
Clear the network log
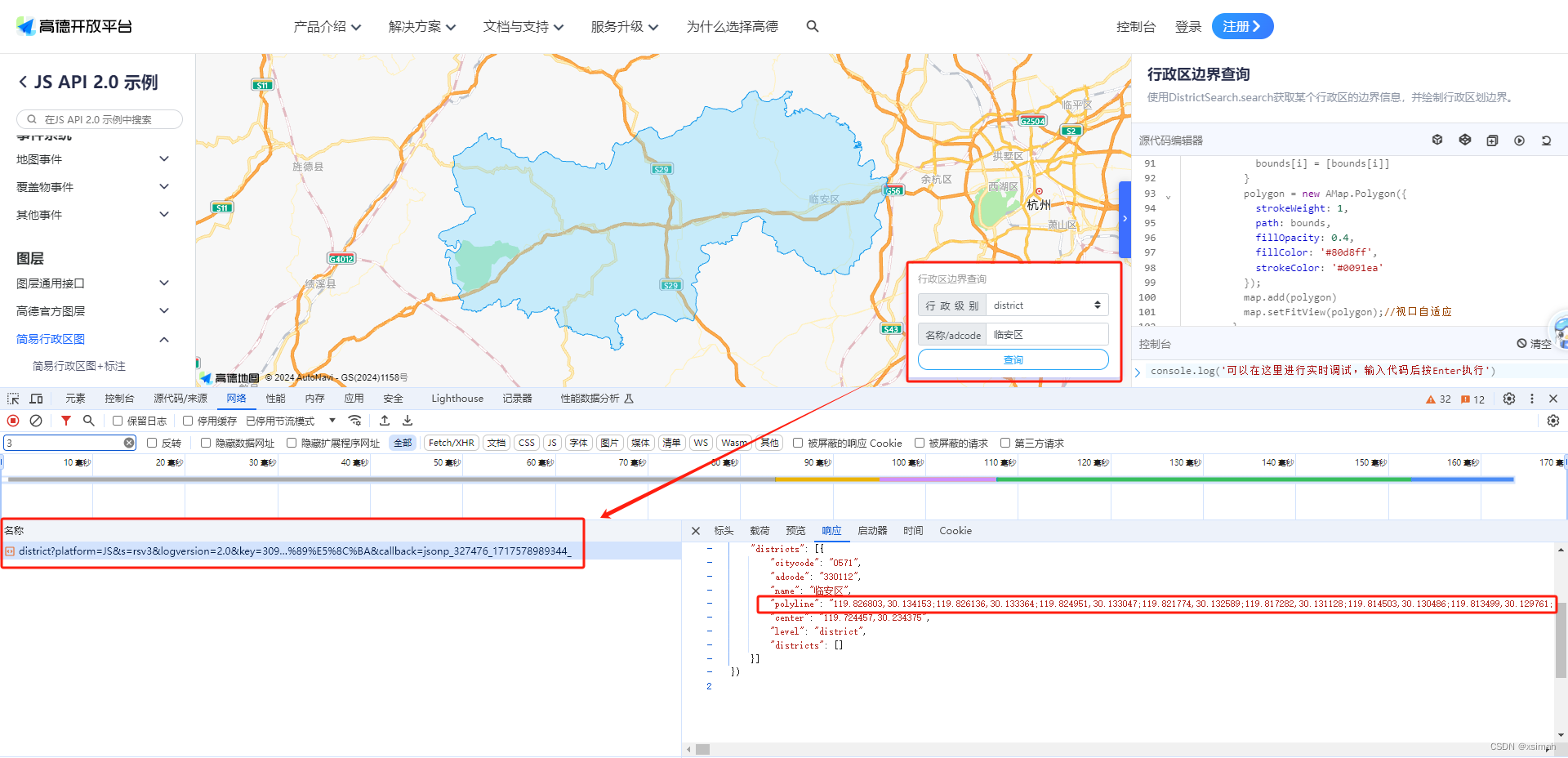tap(36, 421)
